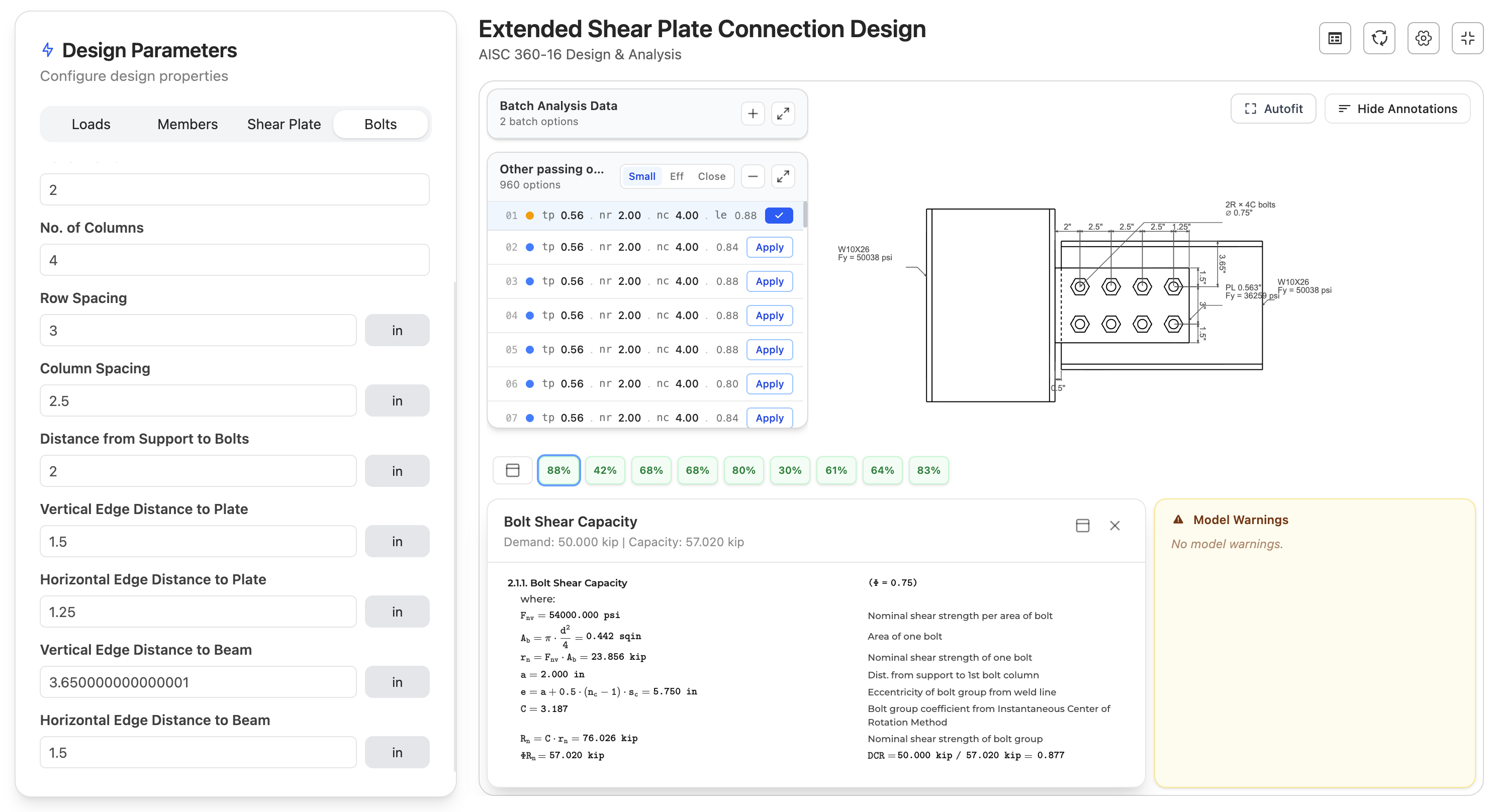1499x812 pixels.
Task: Apply option 02
Action: [769, 247]
